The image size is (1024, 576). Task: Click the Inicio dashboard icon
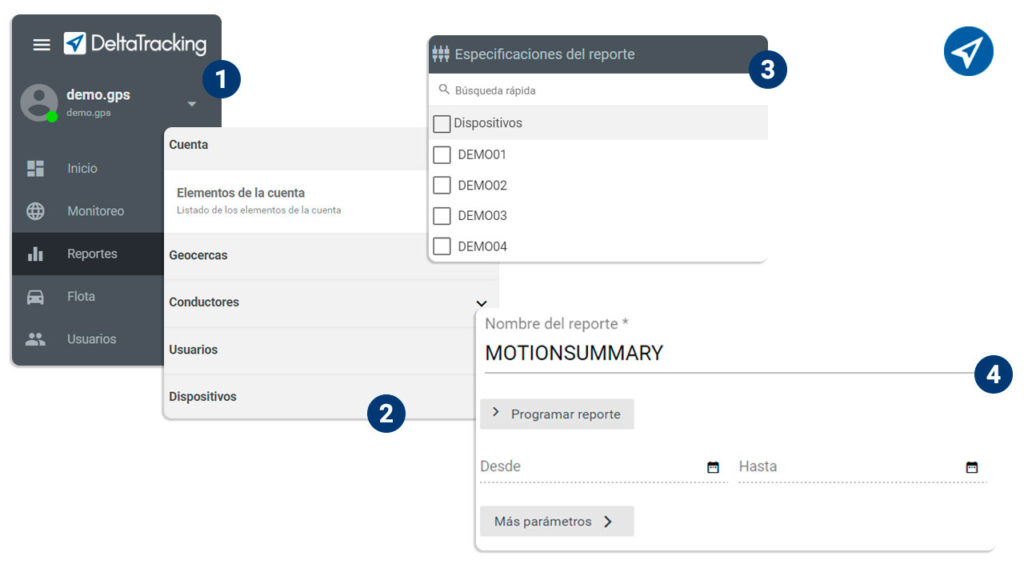click(35, 168)
